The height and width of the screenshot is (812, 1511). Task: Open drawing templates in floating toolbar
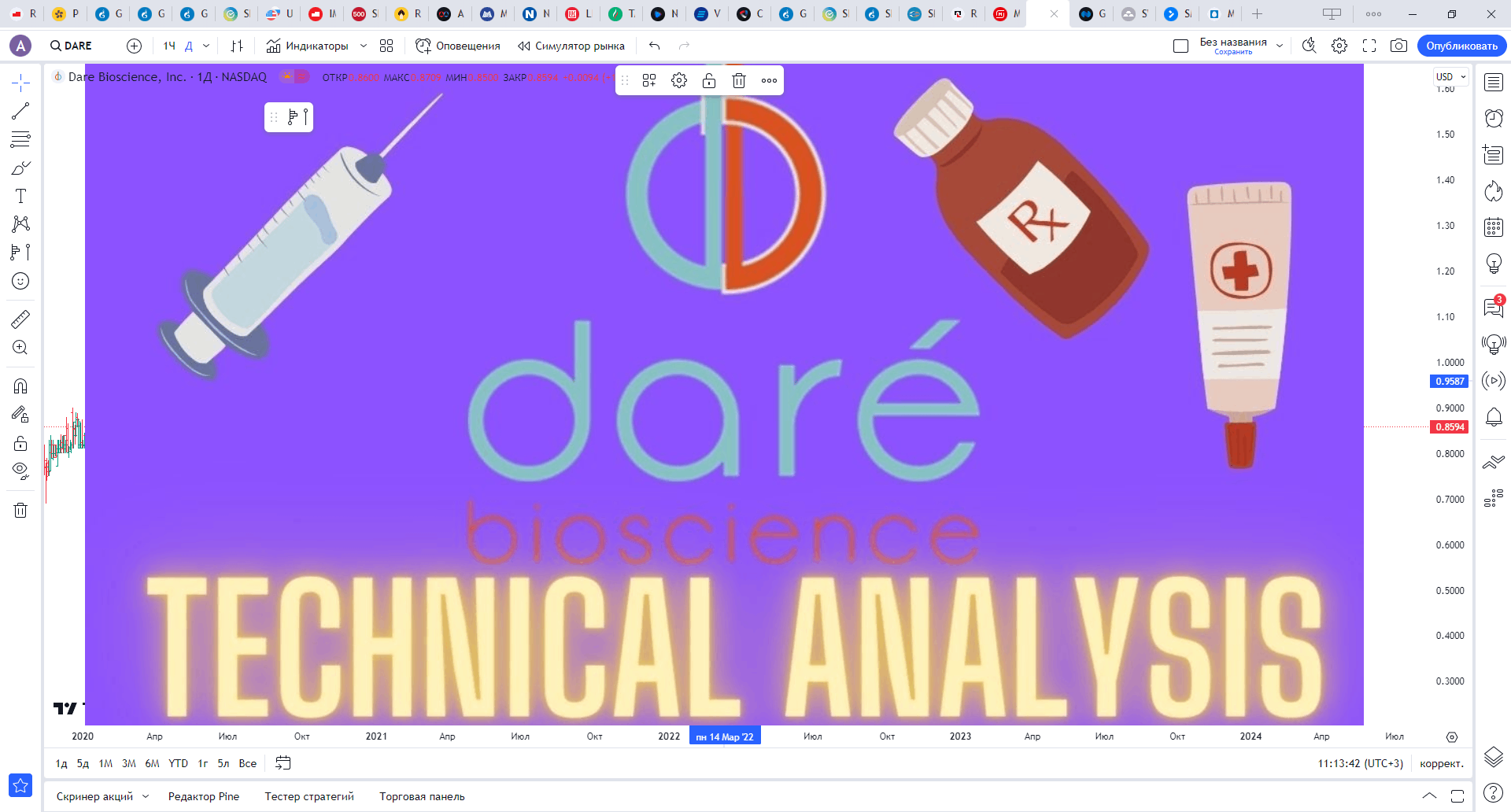649,80
